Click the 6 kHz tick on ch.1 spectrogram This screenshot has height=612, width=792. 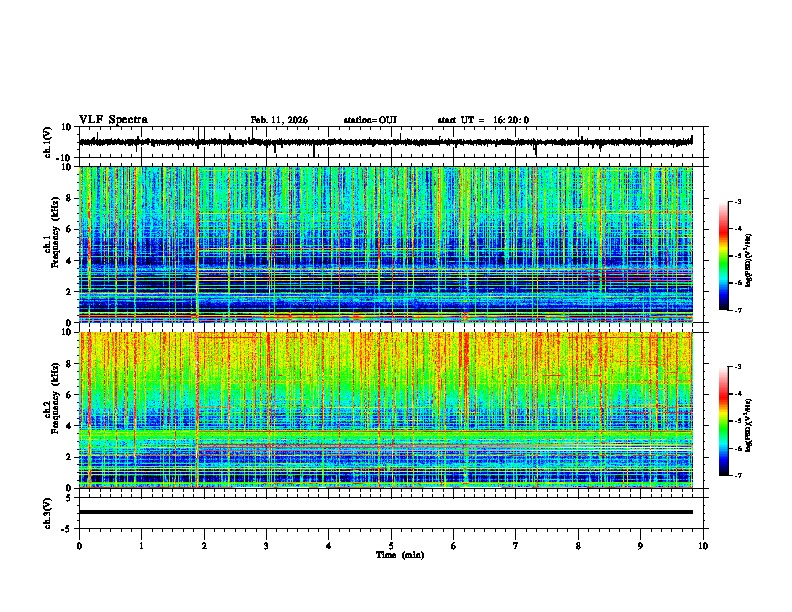pos(70,230)
